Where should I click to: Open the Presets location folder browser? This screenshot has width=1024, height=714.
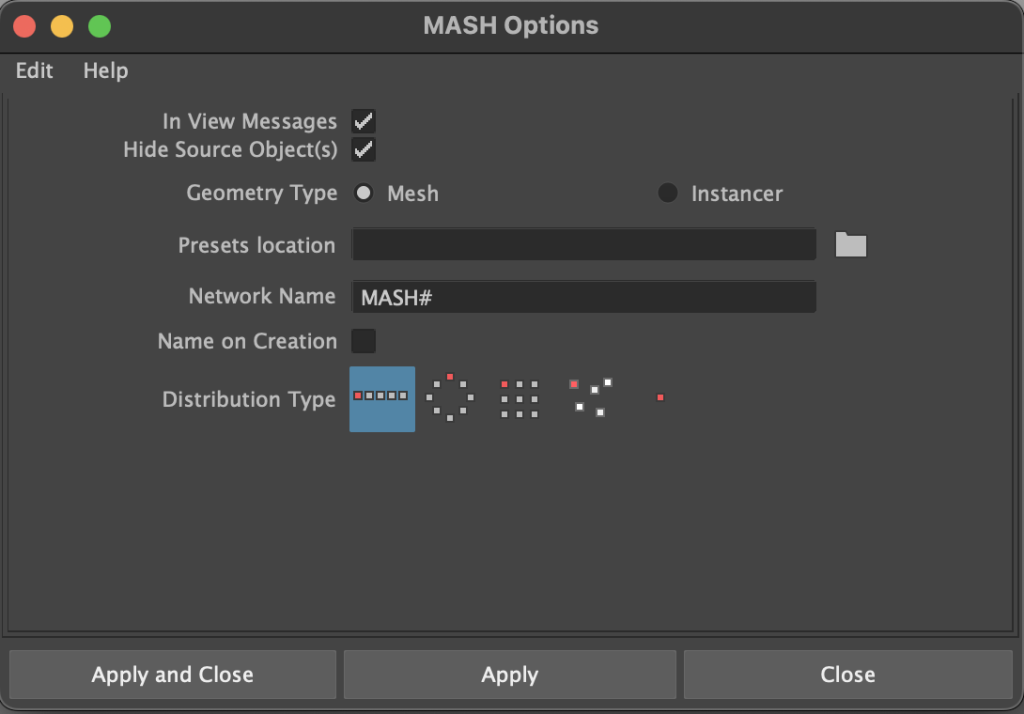tap(851, 244)
